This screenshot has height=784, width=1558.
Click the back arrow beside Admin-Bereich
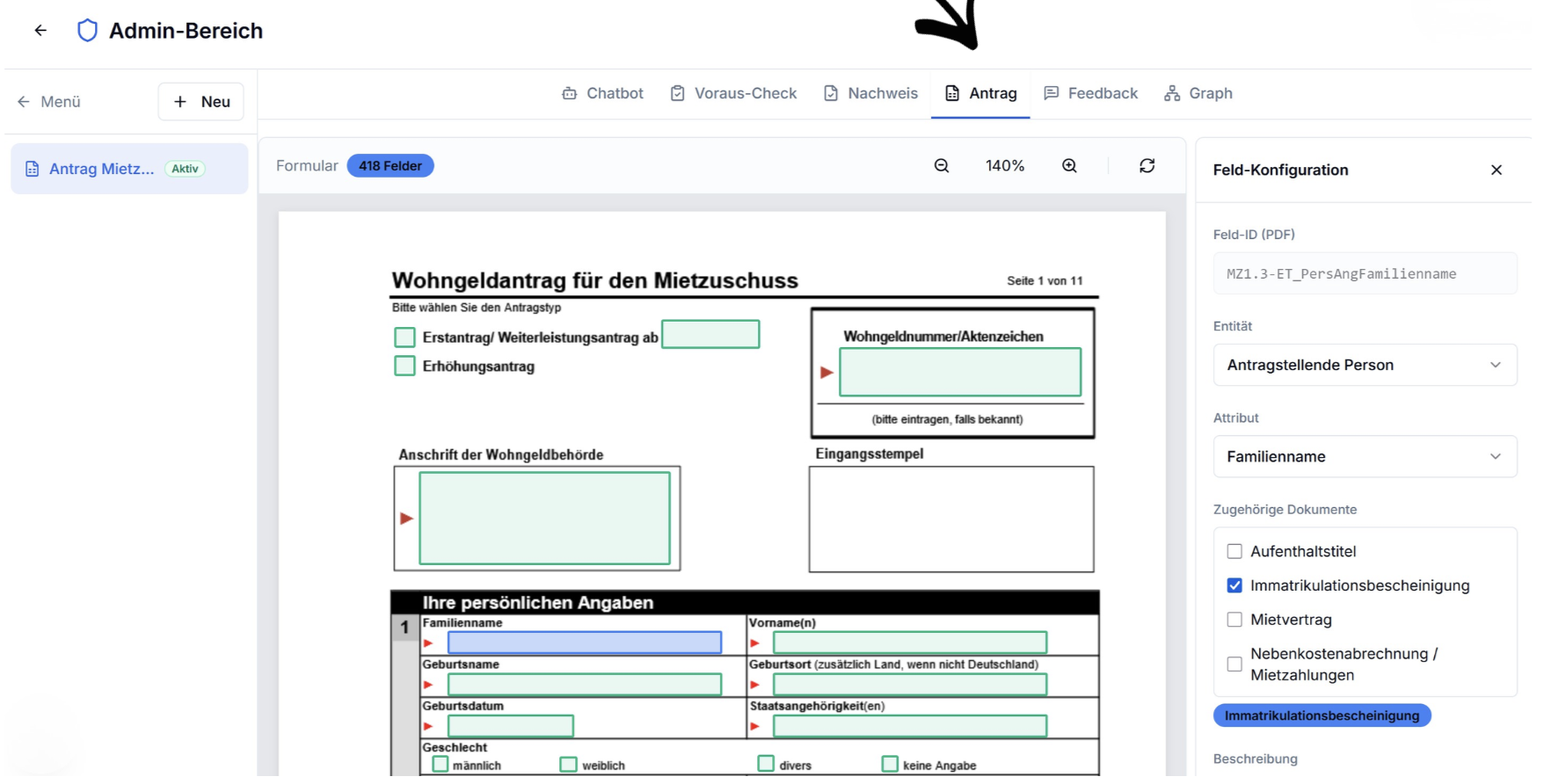40,31
